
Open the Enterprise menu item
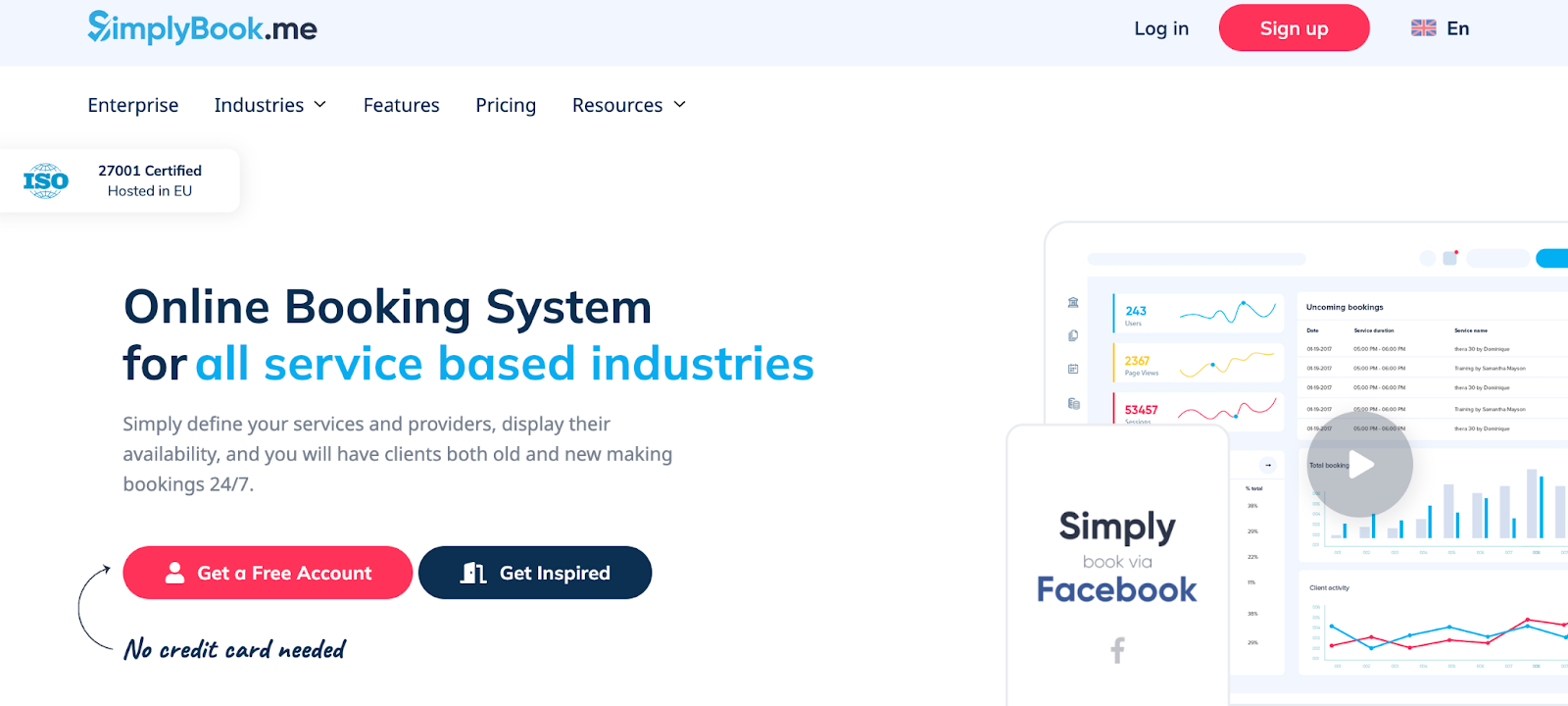[133, 105]
